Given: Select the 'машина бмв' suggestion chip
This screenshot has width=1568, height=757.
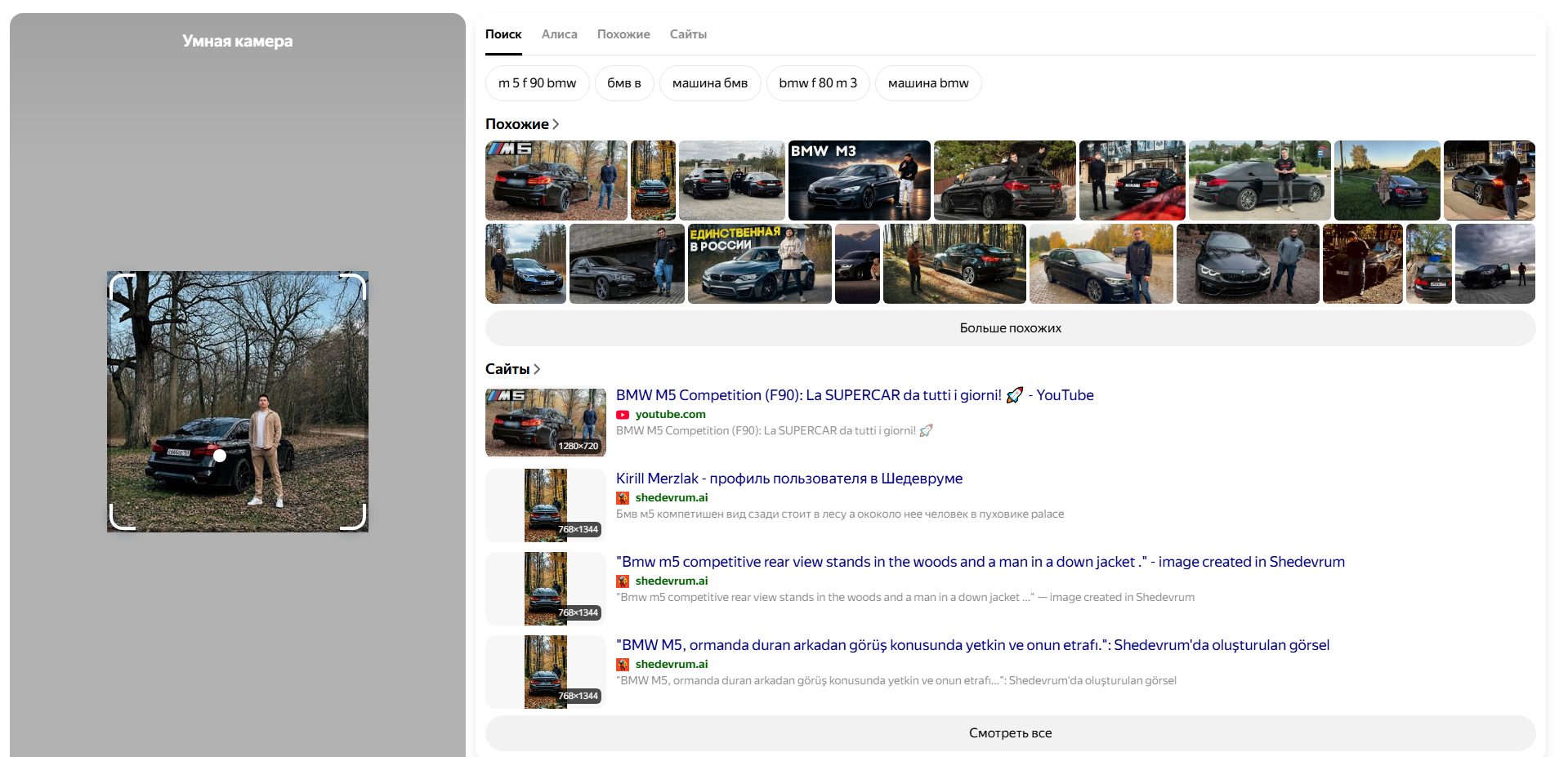Looking at the screenshot, I should (x=710, y=83).
